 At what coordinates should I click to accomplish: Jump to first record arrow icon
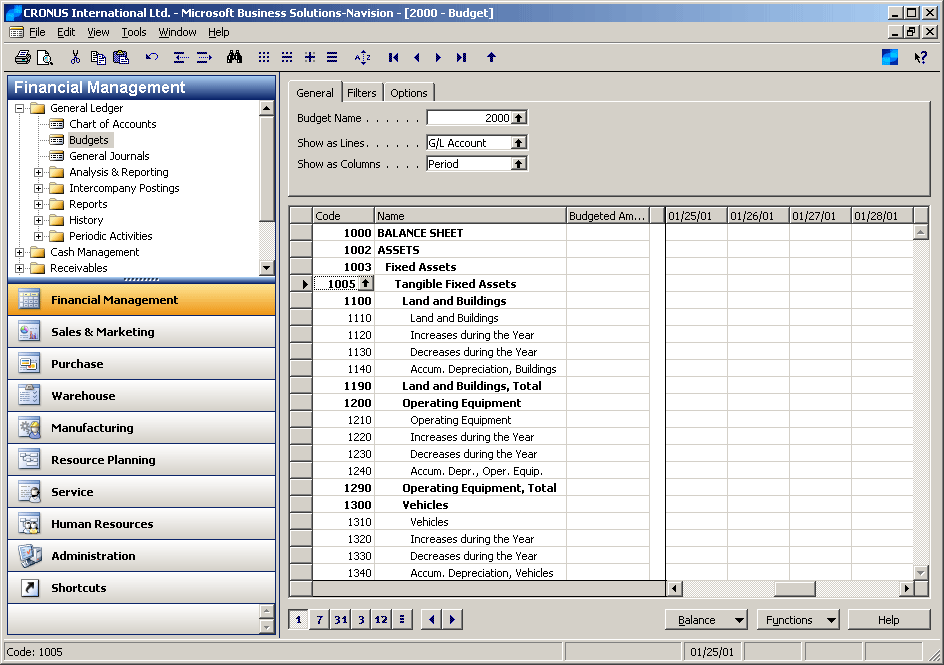[393, 58]
